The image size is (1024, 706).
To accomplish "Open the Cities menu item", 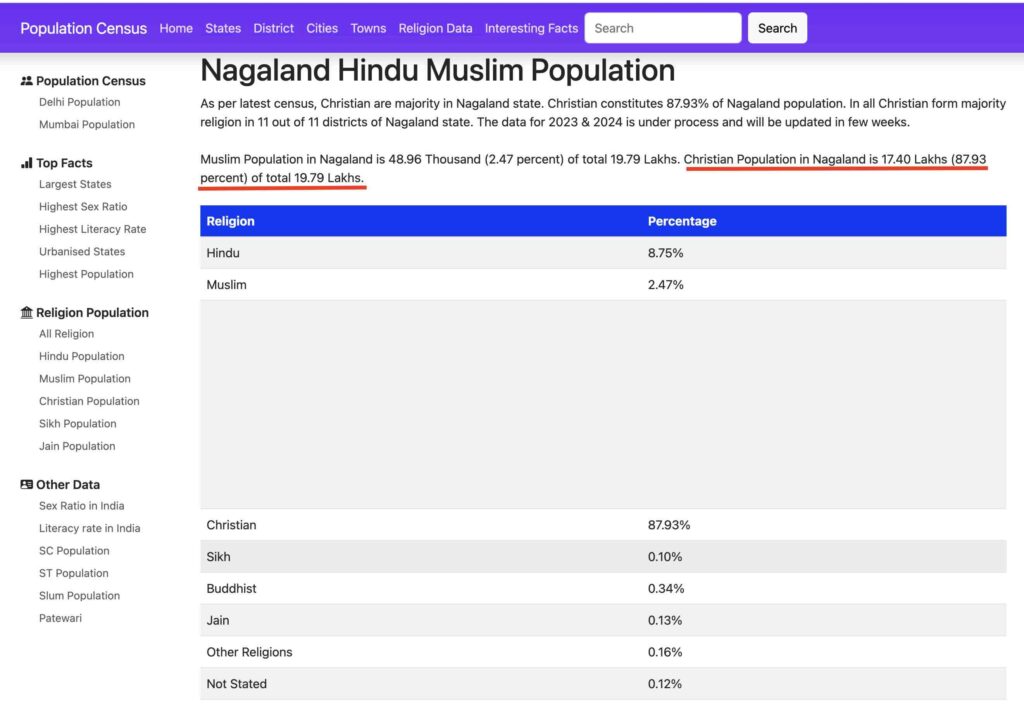I will coord(322,28).
